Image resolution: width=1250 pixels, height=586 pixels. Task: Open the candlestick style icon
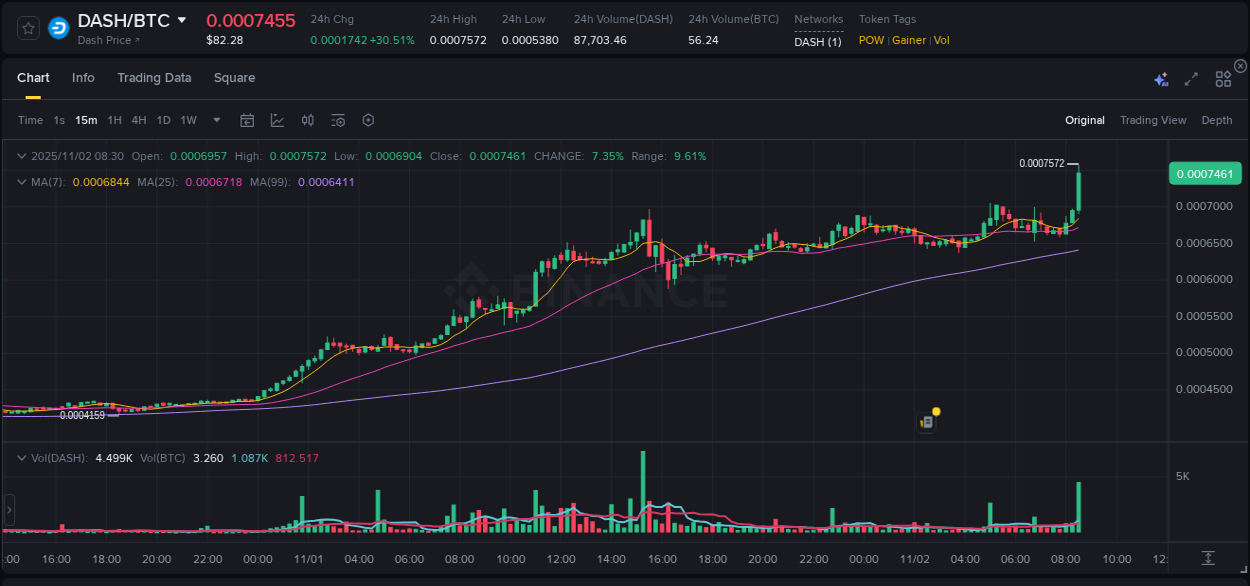click(x=307, y=119)
